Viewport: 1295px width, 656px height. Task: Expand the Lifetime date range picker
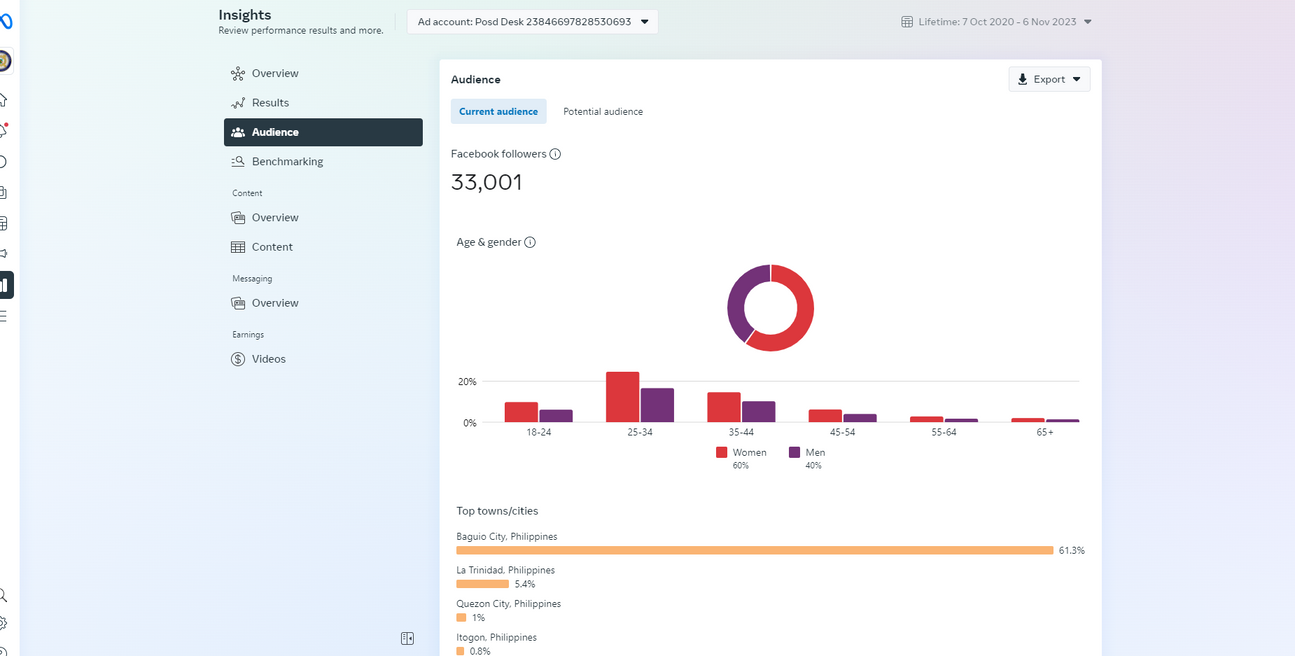pos(996,22)
